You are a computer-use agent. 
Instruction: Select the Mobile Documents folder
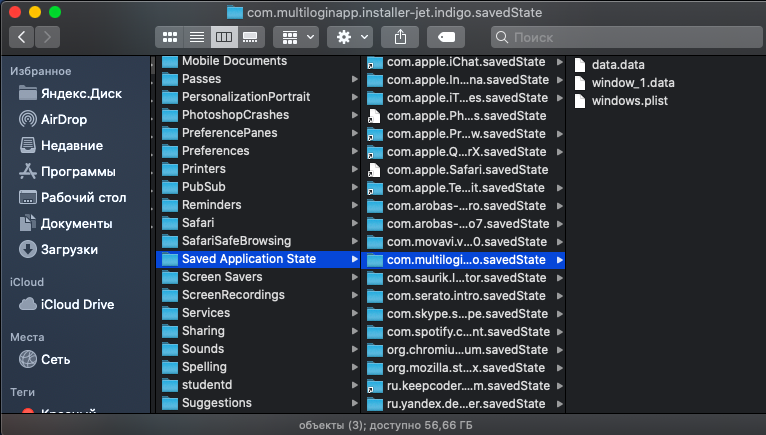click(258, 61)
